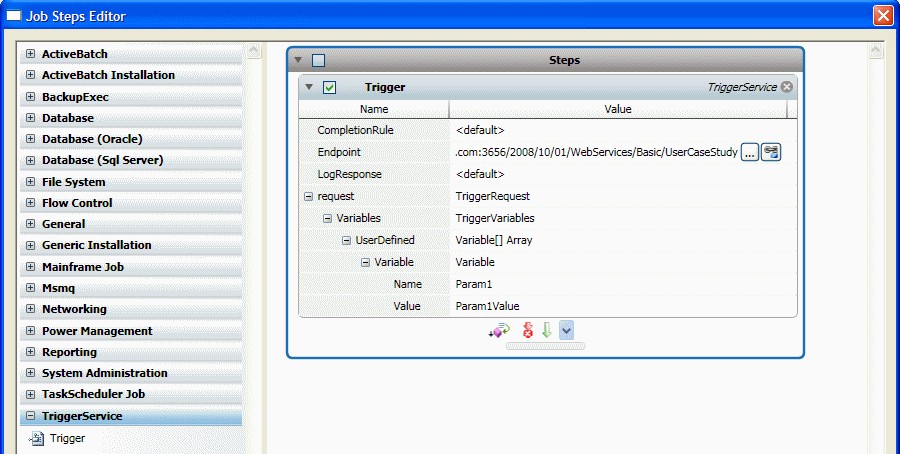900x454 pixels.
Task: Select the CompletionRule property name
Action: pyautogui.click(x=355, y=130)
